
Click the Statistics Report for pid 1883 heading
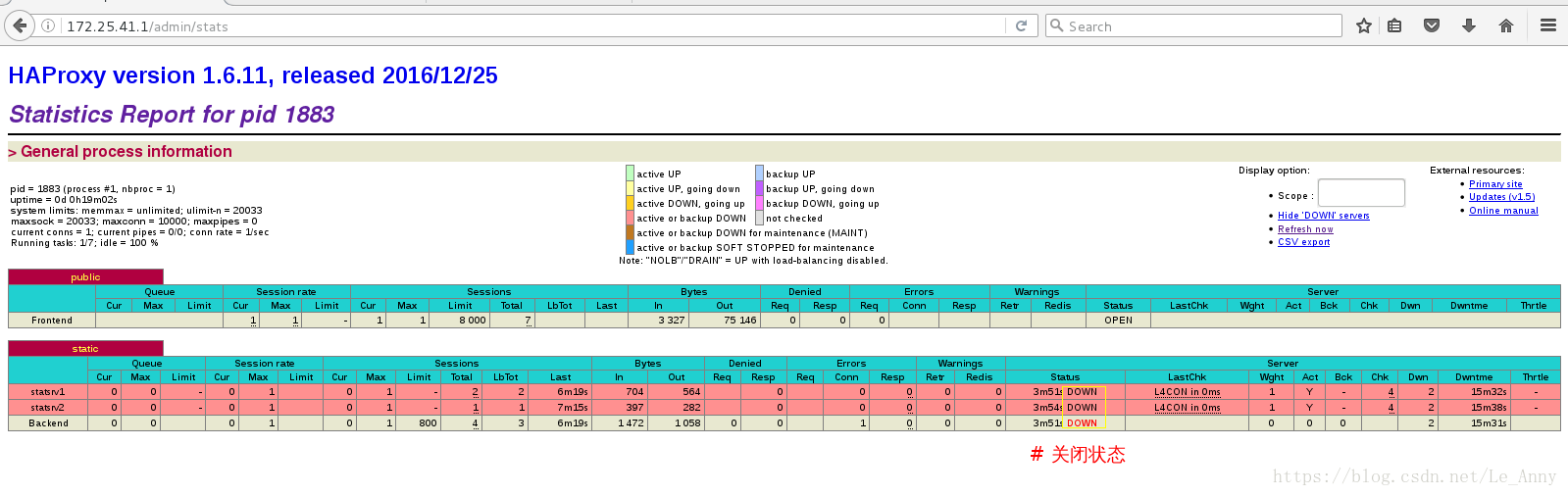click(x=172, y=115)
